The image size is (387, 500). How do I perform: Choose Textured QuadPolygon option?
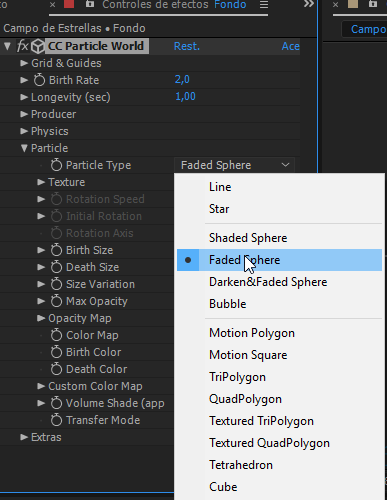[279, 443]
